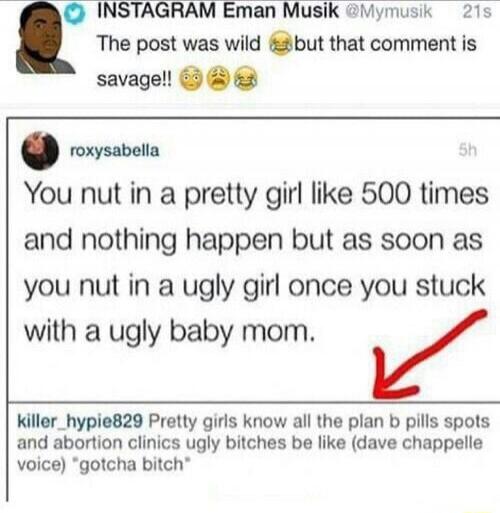The height and width of the screenshot is (513, 500).
Task: Click the 'Pretty girls know all' comment text
Action: (253, 442)
